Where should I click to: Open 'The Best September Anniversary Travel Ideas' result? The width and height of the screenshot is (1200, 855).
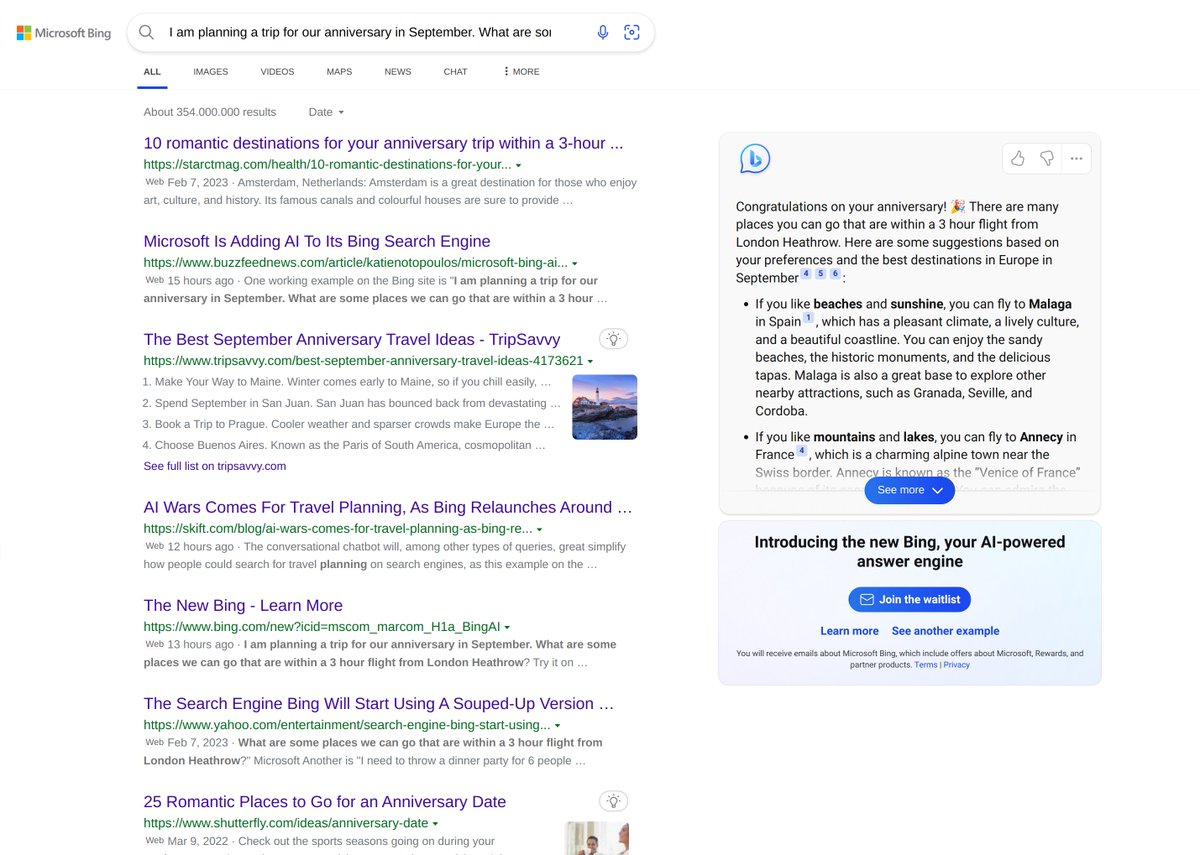(x=352, y=339)
